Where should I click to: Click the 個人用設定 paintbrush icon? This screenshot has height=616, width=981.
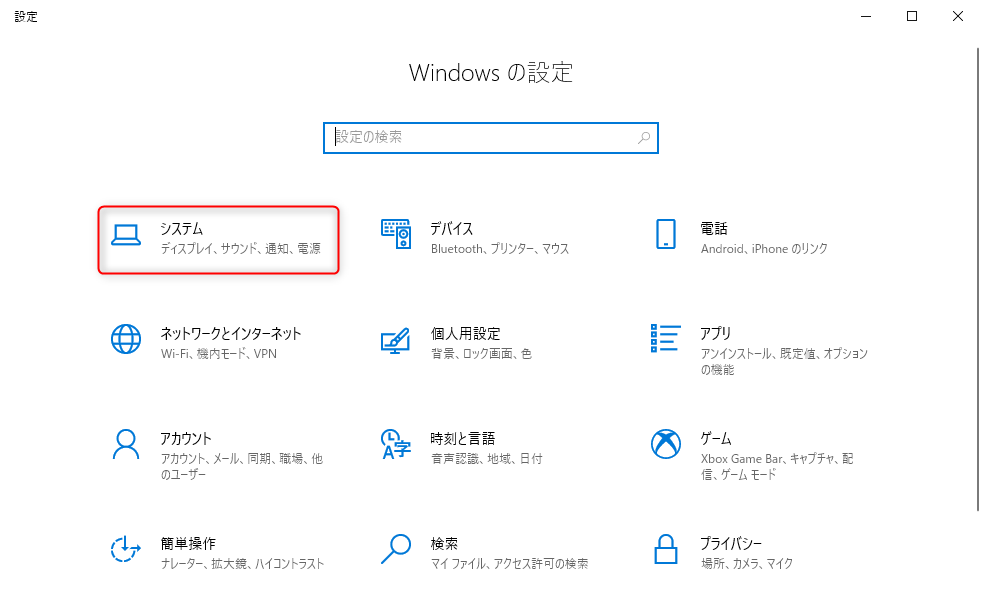click(x=395, y=341)
